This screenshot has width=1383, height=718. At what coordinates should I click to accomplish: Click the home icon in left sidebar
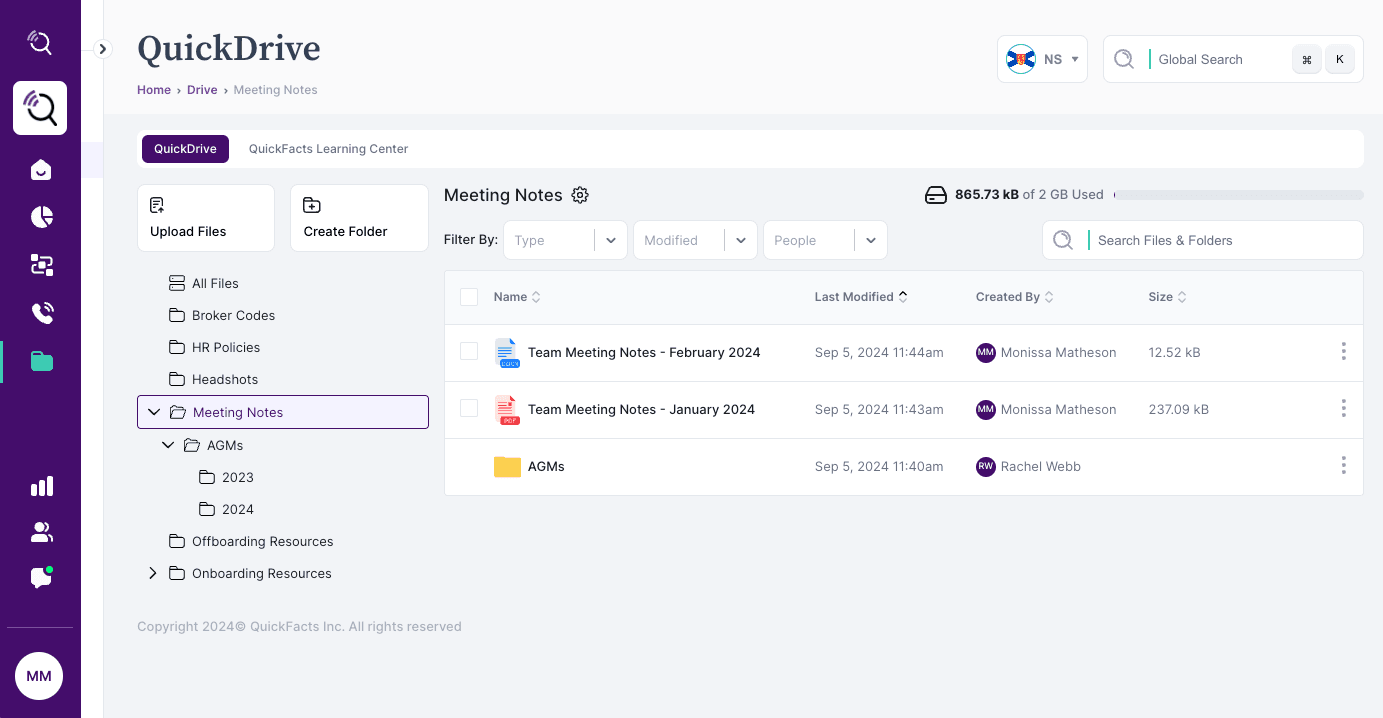point(41,170)
